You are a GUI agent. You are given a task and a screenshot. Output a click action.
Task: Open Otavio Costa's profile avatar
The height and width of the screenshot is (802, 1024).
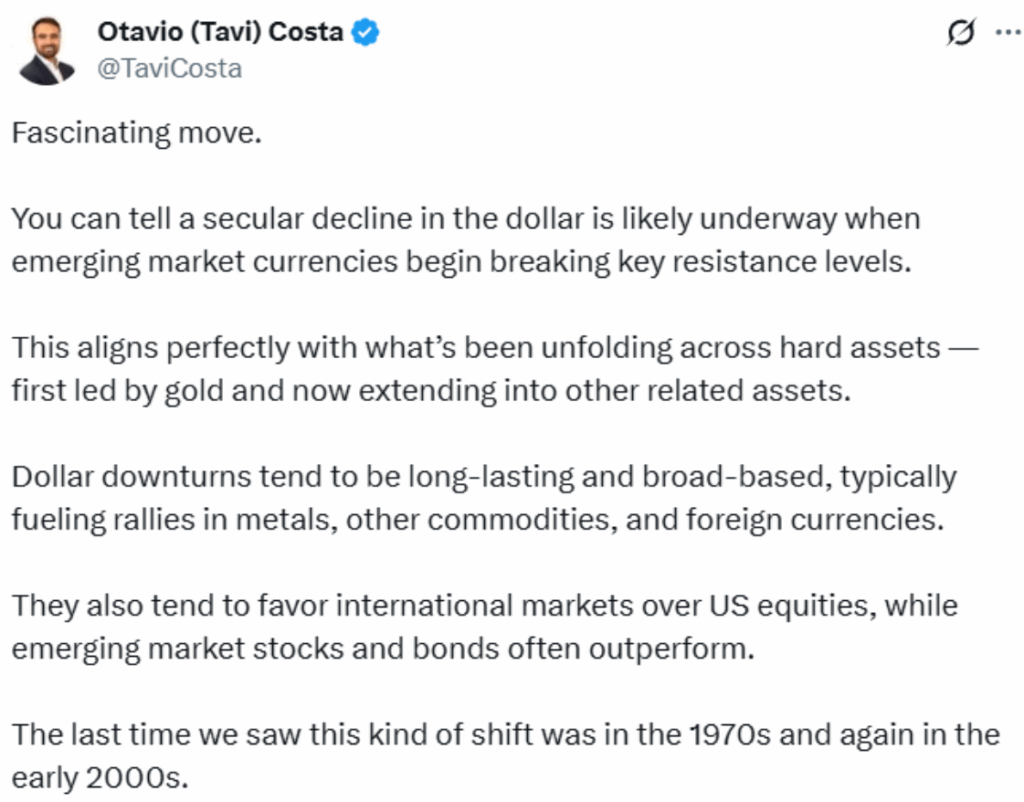click(x=46, y=51)
